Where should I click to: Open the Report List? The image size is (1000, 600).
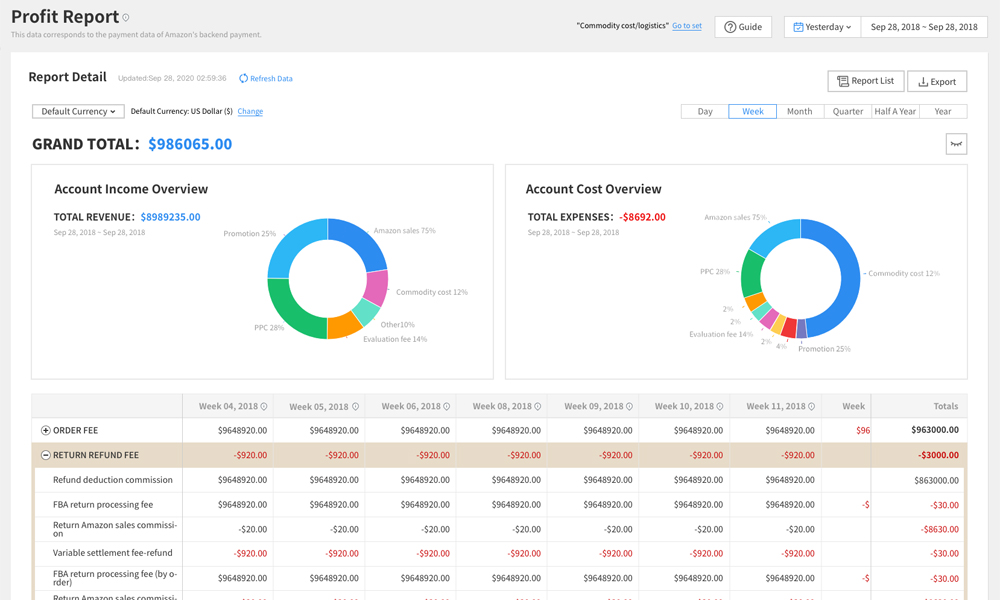(x=865, y=81)
